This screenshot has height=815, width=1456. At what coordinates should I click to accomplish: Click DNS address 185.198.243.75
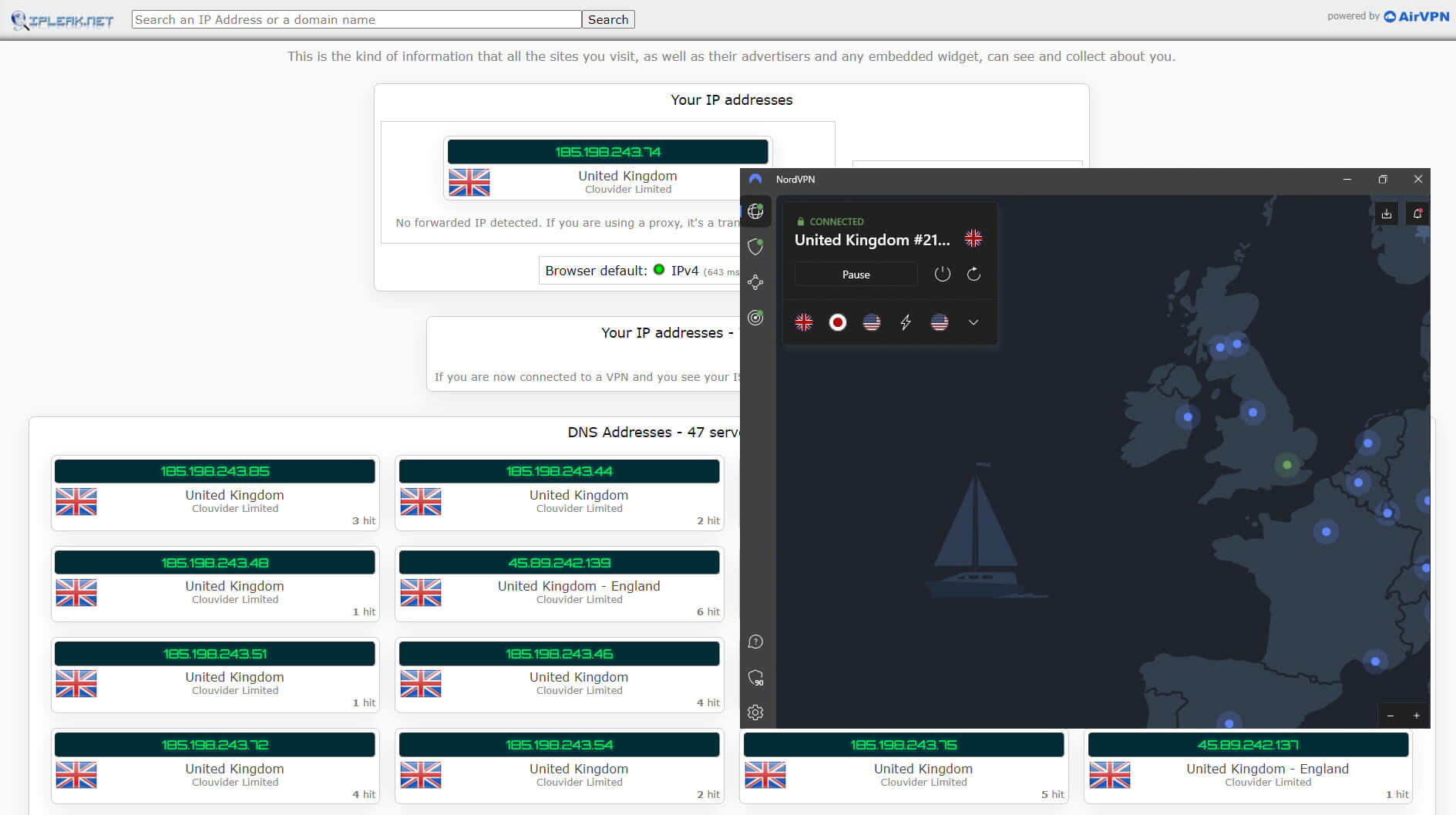pos(904,745)
